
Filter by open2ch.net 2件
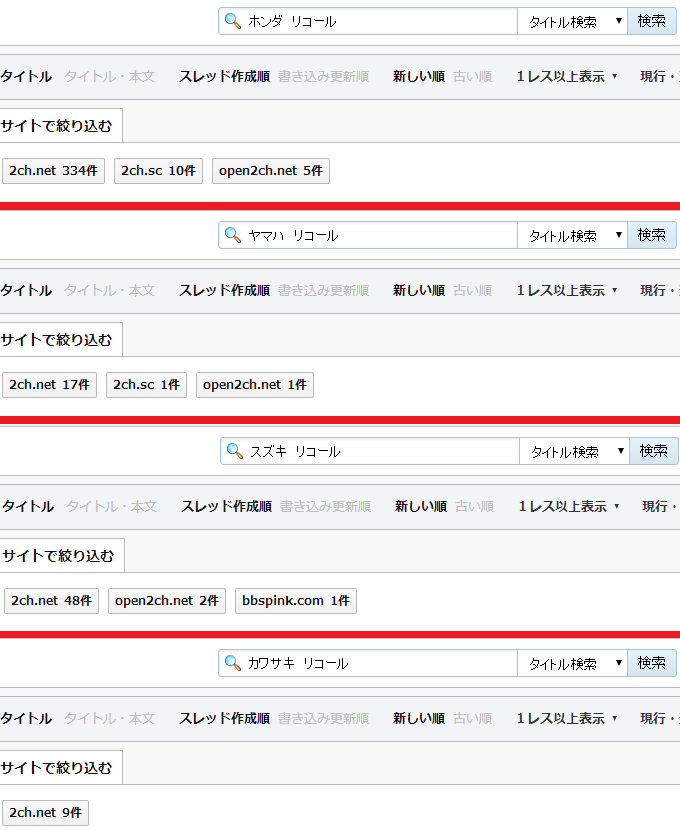point(167,601)
